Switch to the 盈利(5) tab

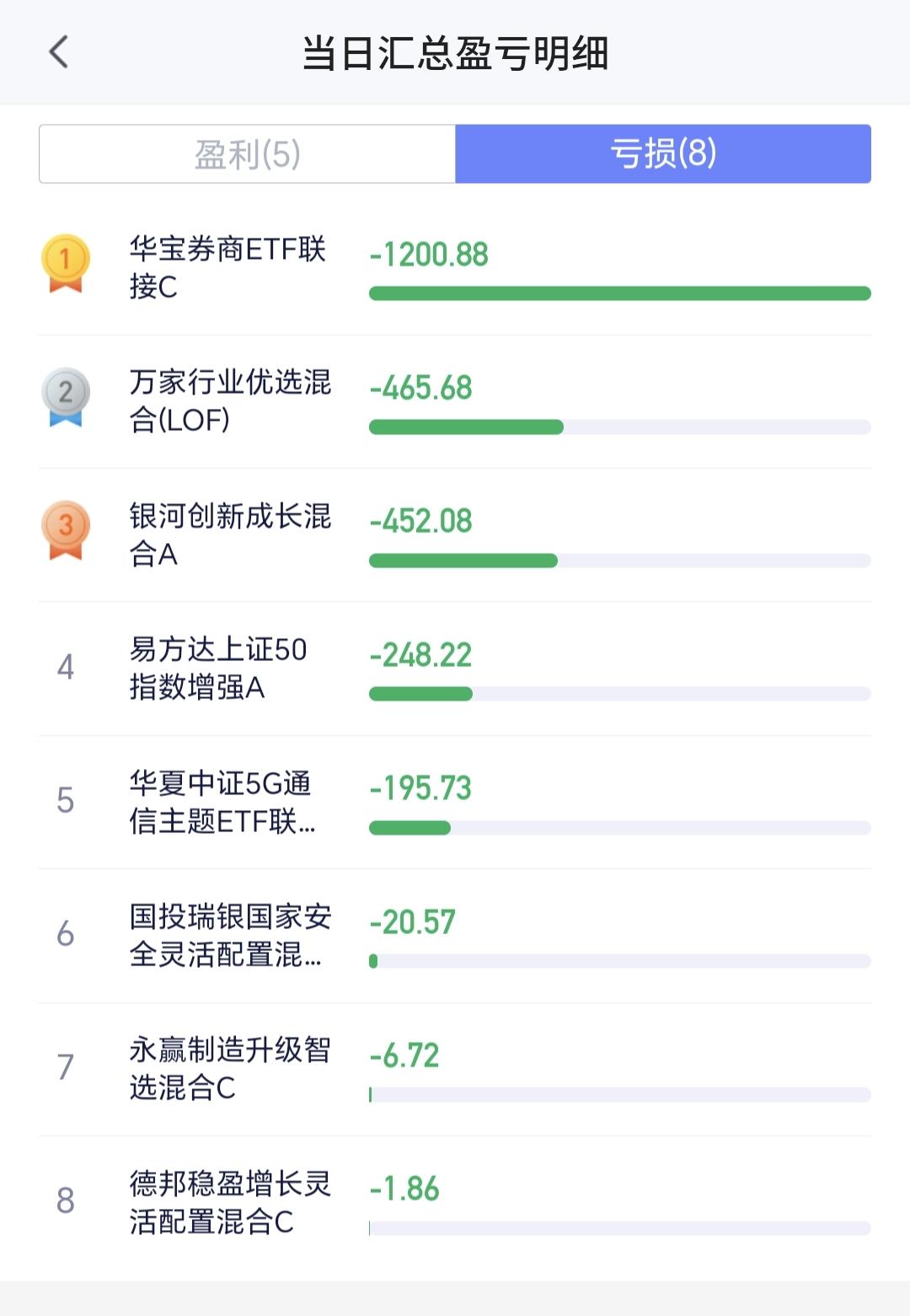(247, 154)
